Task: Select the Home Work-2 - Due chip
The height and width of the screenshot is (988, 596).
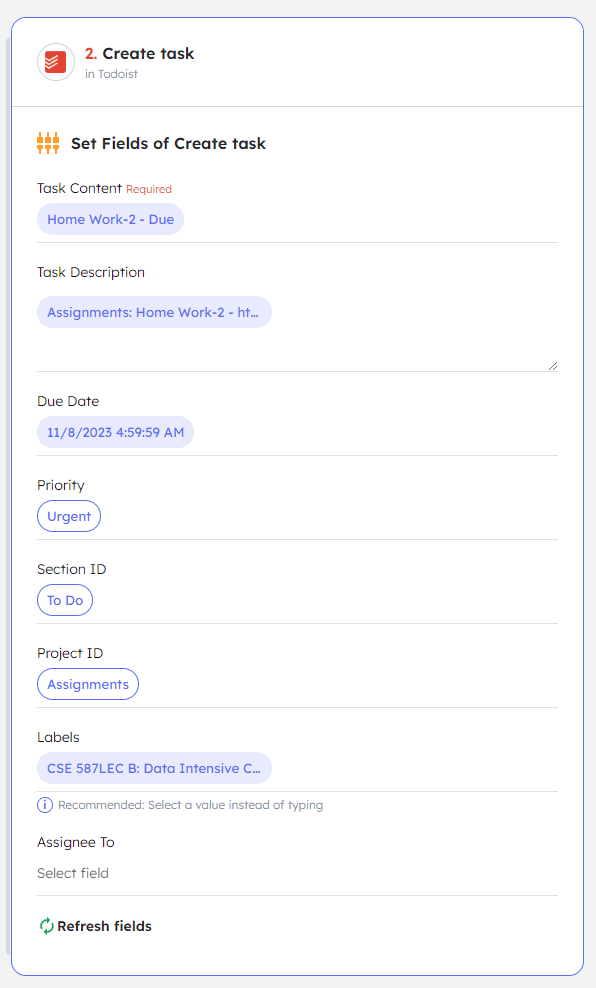Action: (110, 219)
